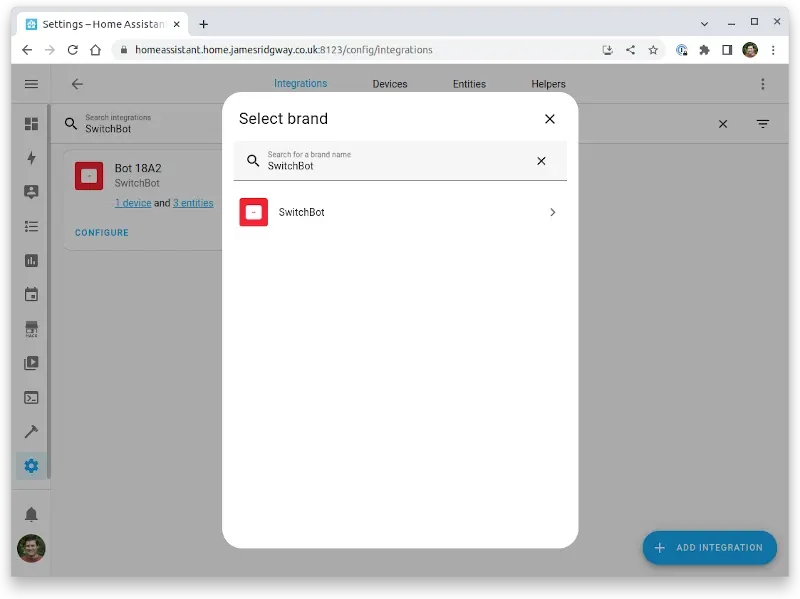Click CONFIGURE on Bot 18A2 card
Image resolution: width=800 pixels, height=599 pixels.
click(102, 233)
